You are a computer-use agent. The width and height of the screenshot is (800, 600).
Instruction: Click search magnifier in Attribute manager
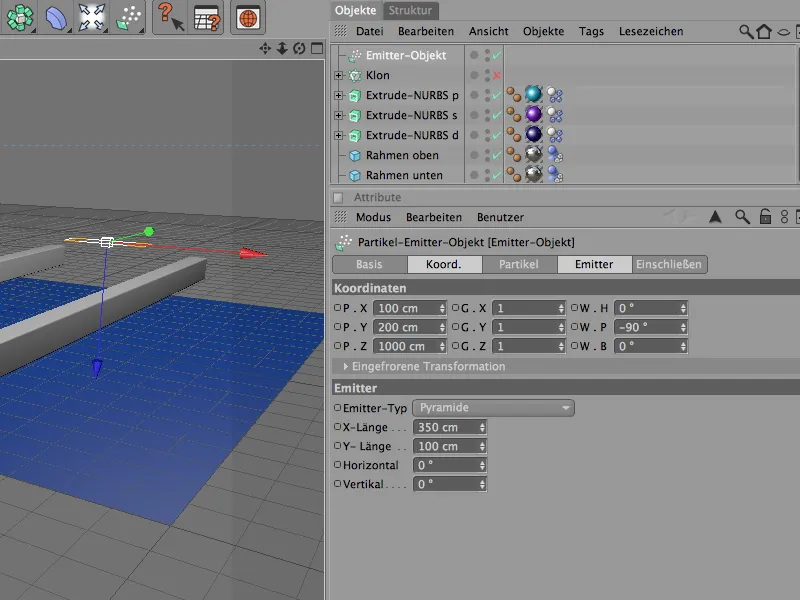click(x=742, y=217)
